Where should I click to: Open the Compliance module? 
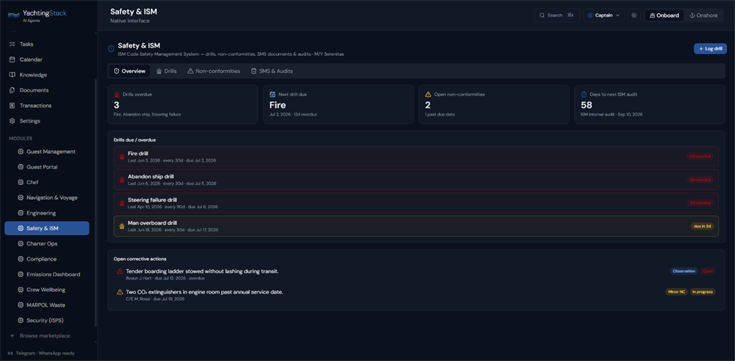(x=47, y=259)
